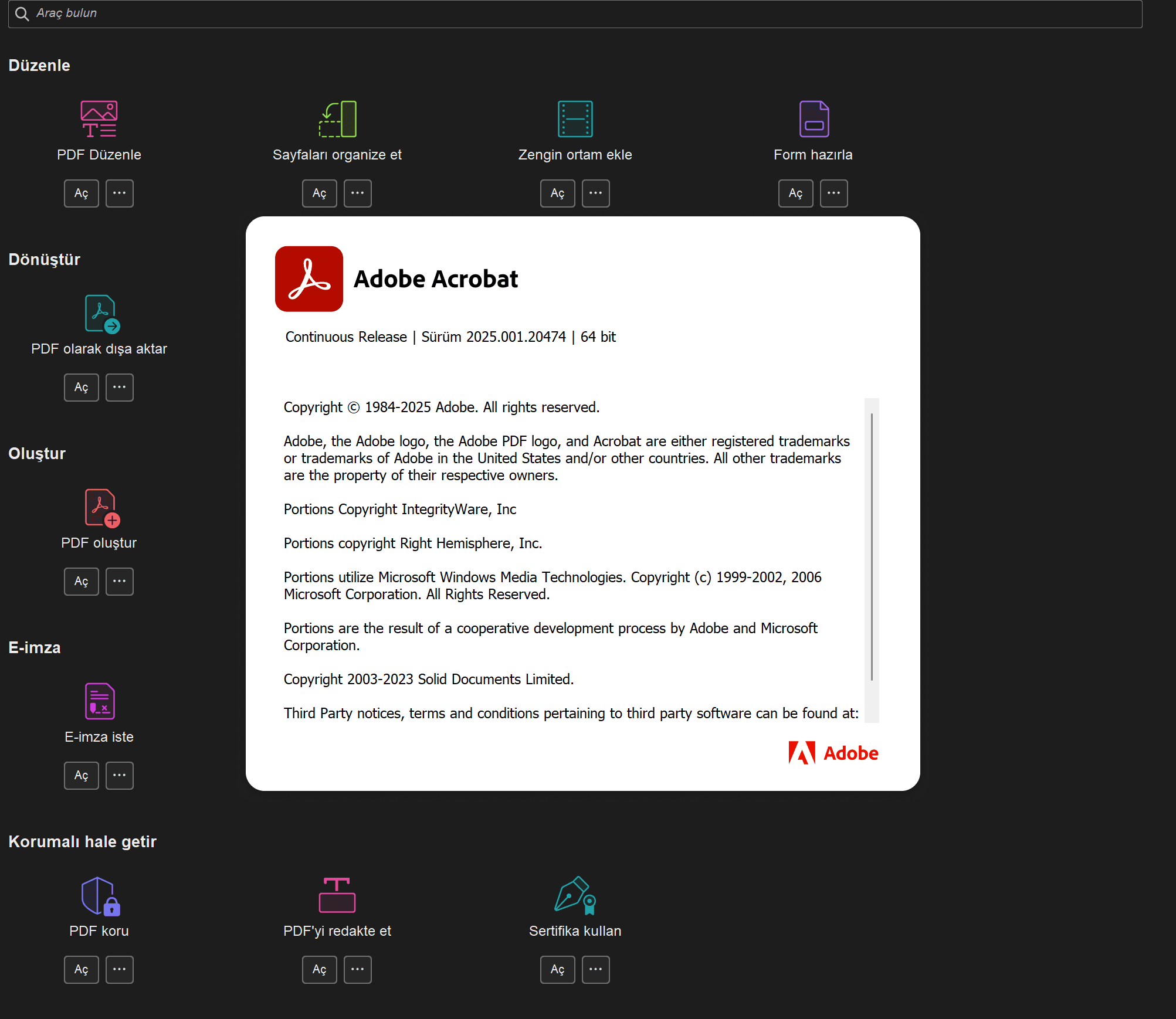Open more options for E-imza iste
Image resolution: width=1176 pixels, height=1019 pixels.
[x=120, y=776]
